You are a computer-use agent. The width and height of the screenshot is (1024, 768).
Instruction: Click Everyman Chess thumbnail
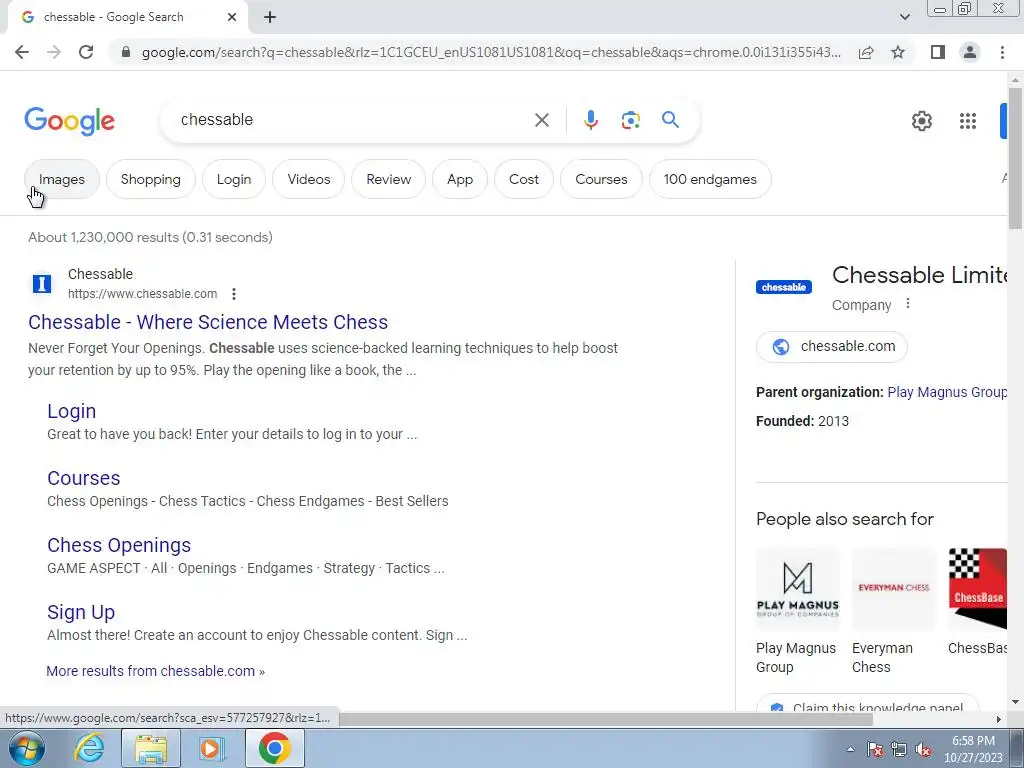(x=893, y=589)
